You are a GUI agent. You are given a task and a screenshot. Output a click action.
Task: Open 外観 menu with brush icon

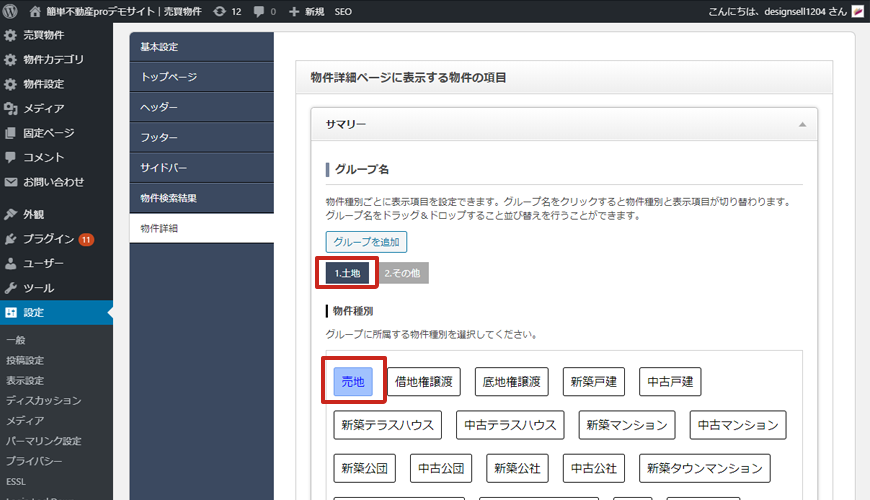pos(11,214)
